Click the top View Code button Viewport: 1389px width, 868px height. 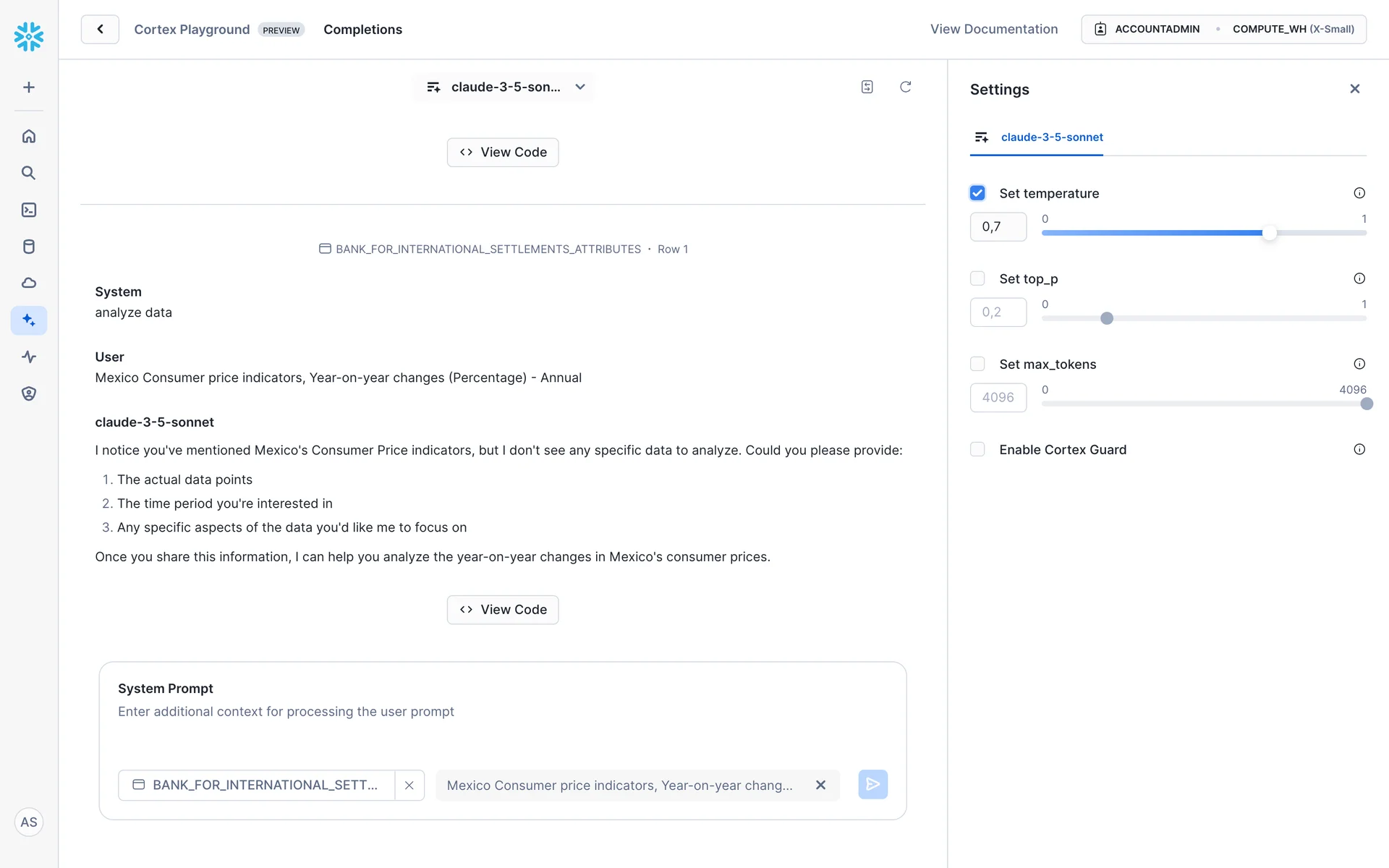pos(503,152)
